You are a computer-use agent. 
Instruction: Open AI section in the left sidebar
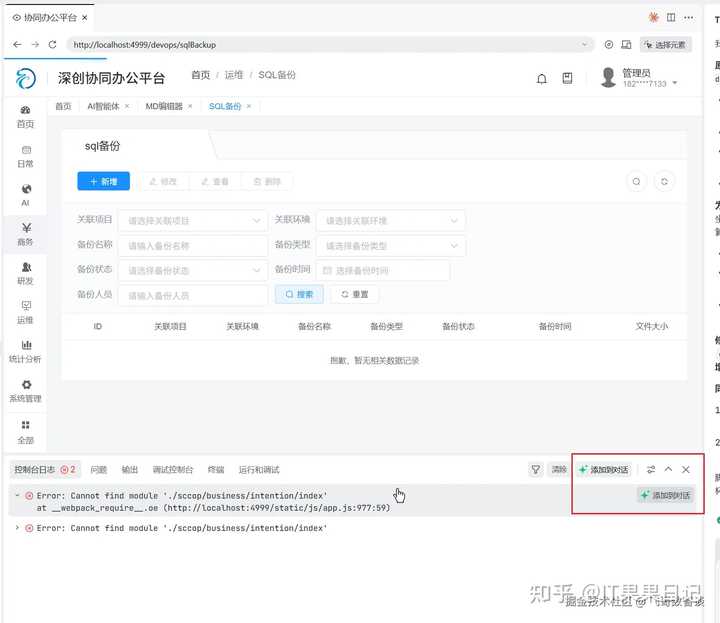point(26,196)
